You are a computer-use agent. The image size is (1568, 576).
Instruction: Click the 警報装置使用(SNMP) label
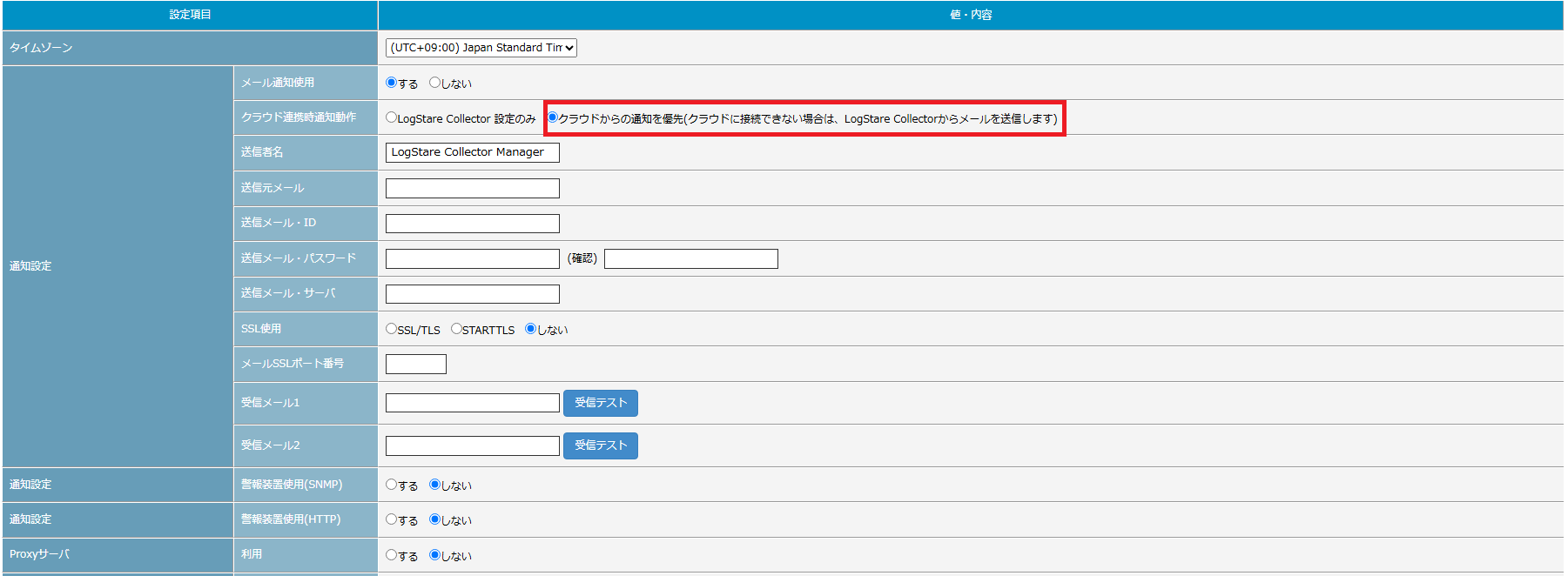tap(292, 485)
